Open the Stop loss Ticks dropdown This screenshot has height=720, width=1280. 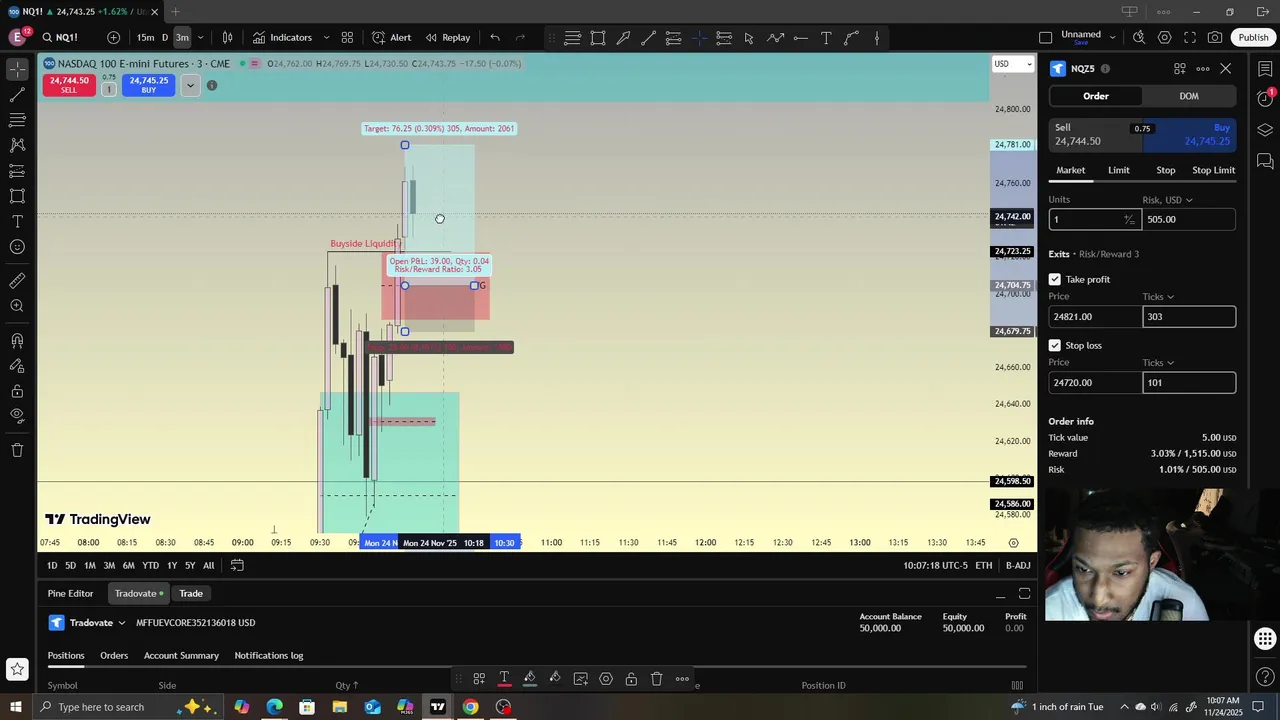click(x=1158, y=363)
